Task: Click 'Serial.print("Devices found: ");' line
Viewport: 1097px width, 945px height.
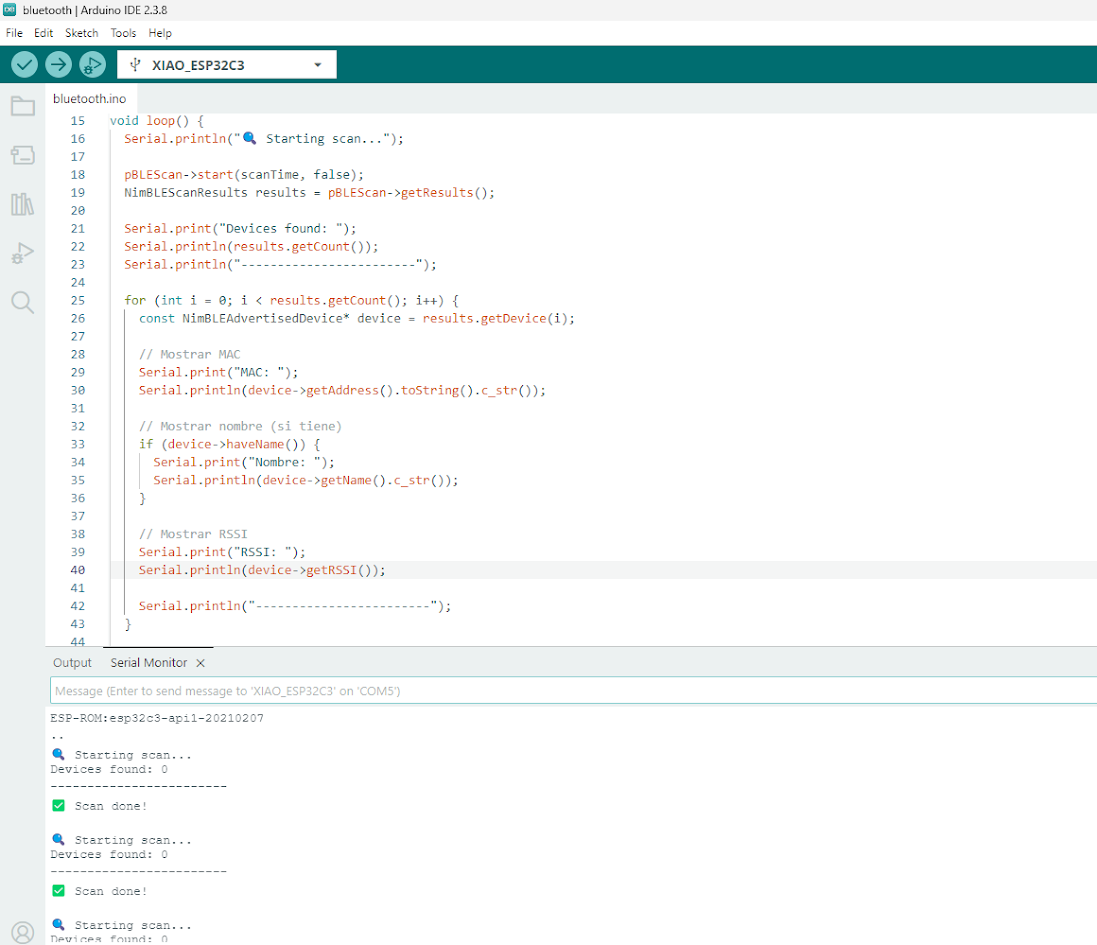Action: [x=240, y=229]
